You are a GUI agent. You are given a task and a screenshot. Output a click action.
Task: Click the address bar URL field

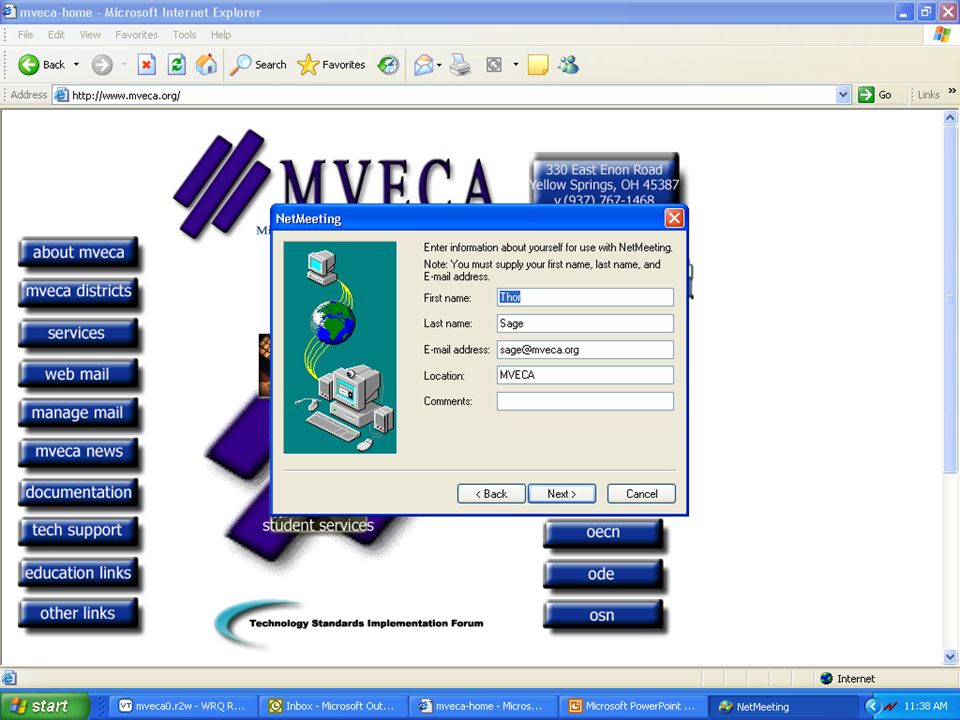451,95
